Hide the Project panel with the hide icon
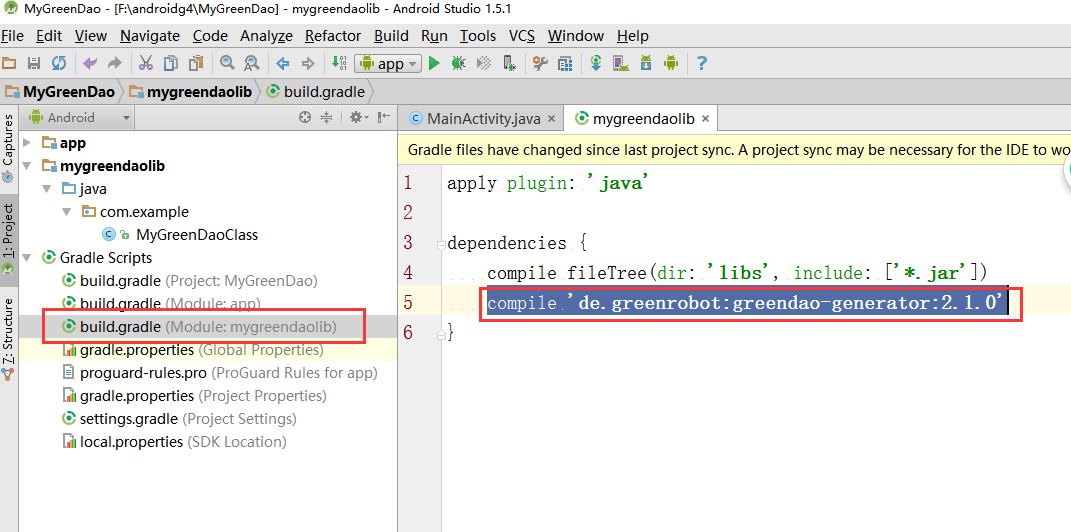Image resolution: width=1071 pixels, height=532 pixels. pos(384,117)
